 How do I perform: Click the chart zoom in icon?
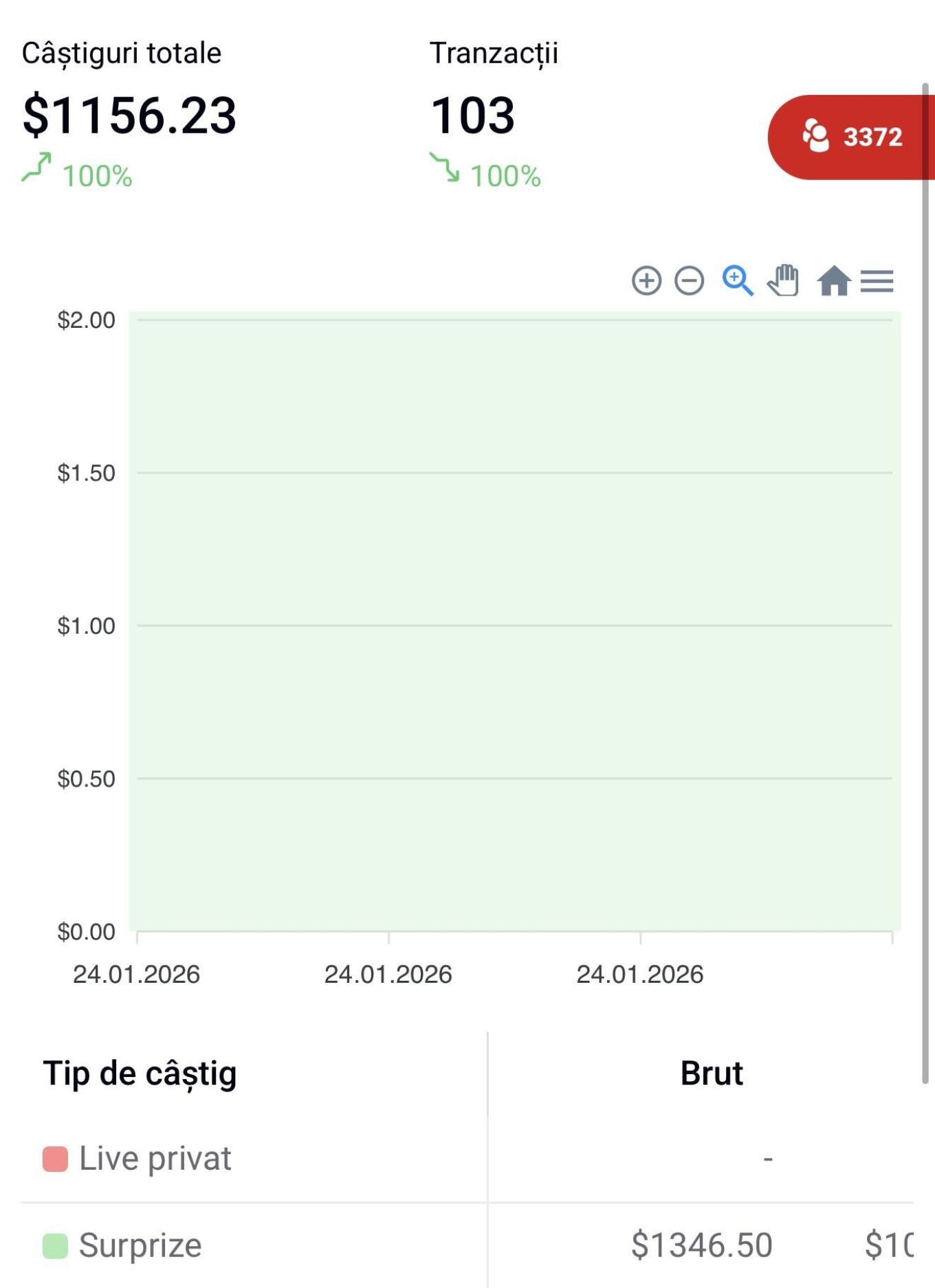pos(646,280)
